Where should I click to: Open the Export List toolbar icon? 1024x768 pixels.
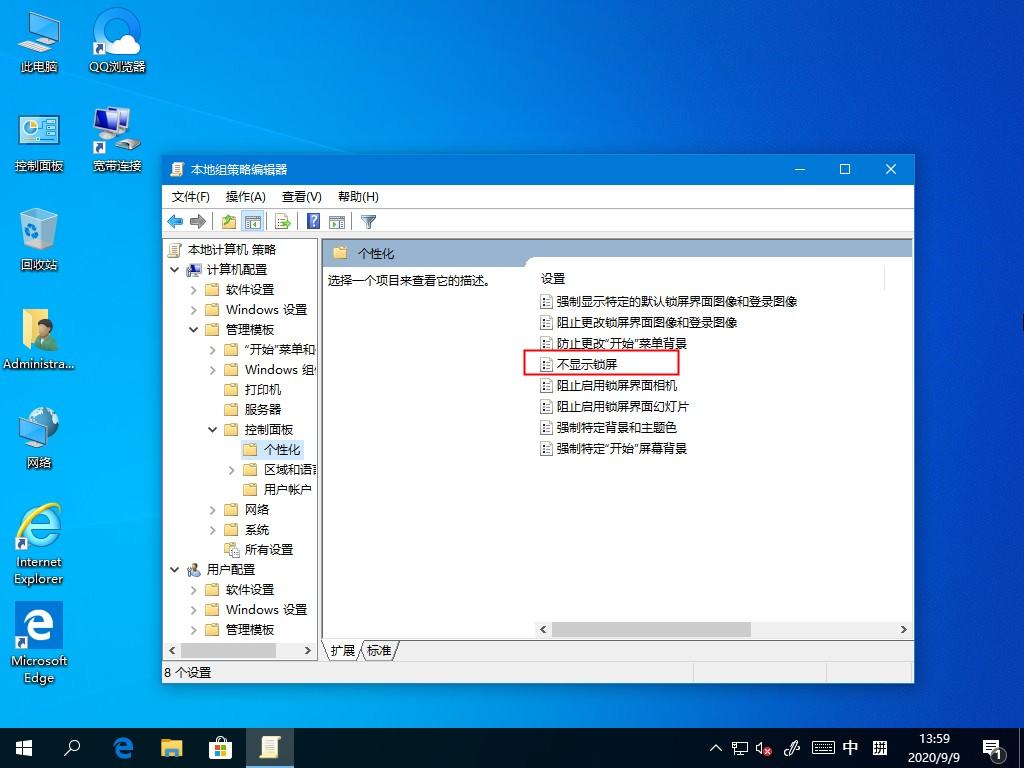tap(282, 221)
